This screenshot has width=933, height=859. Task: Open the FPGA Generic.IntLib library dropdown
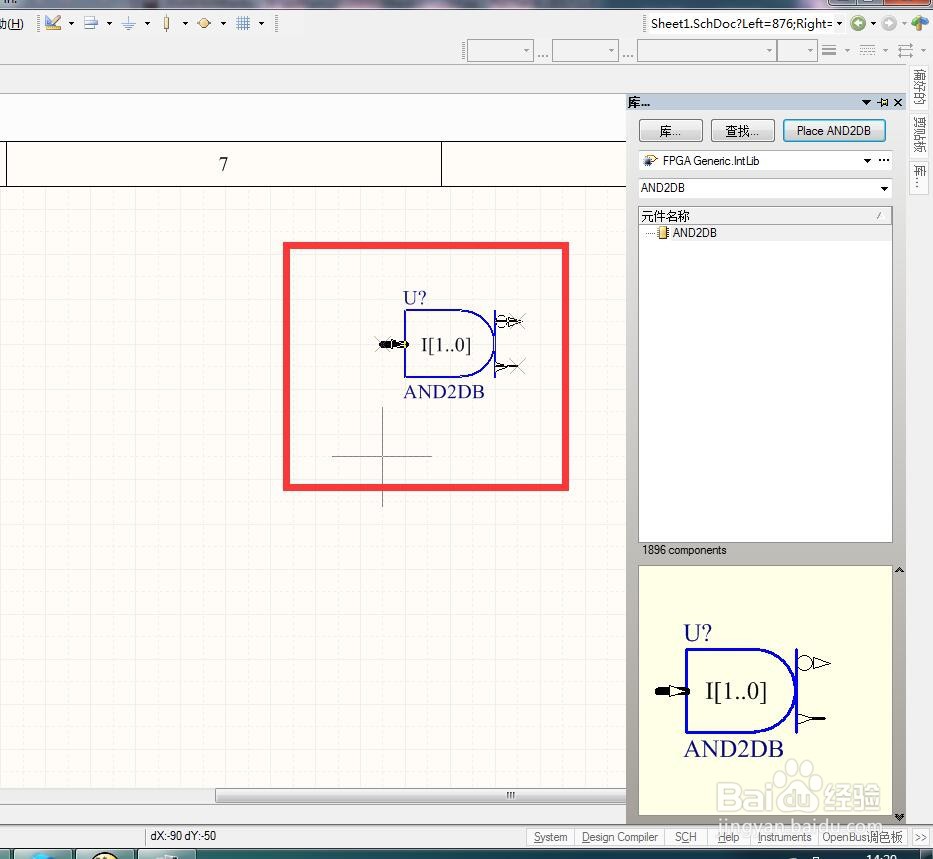coord(867,161)
